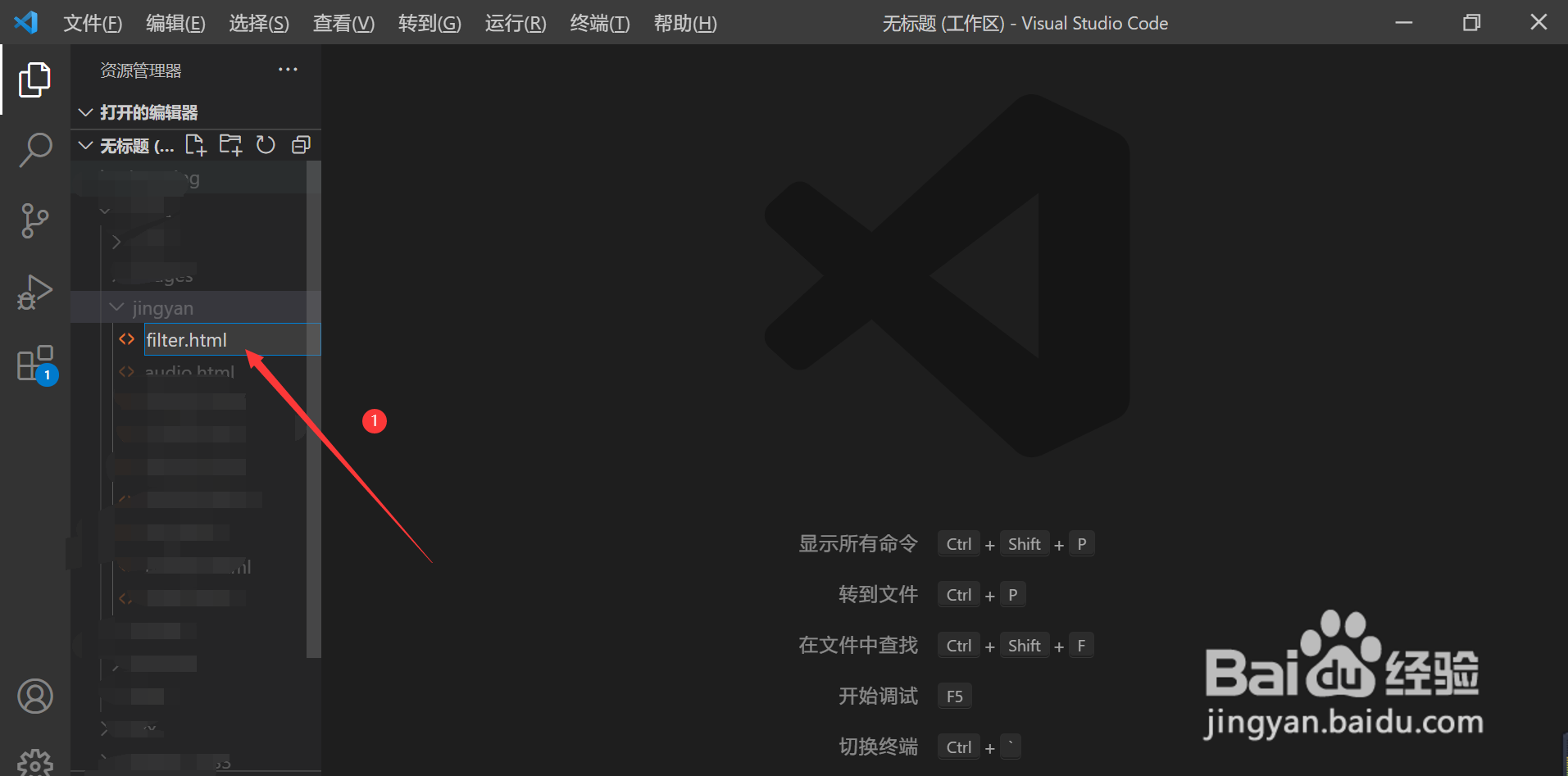
Task: Close the VS Code window
Action: point(1538,22)
